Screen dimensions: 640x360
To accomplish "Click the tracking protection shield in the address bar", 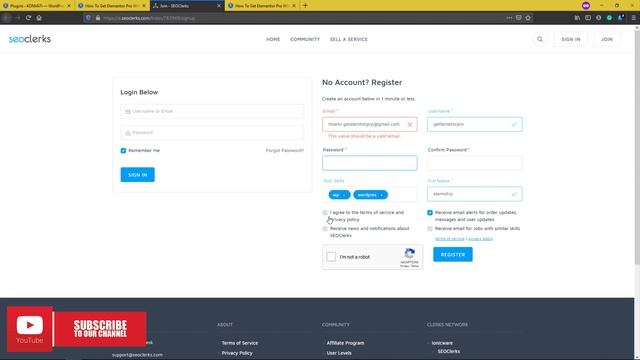I will (x=88, y=18).
